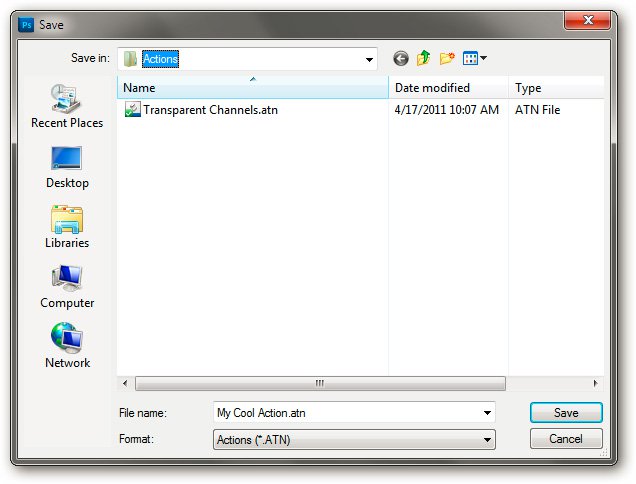The image size is (636, 484).
Task: Sort by Date modified column
Action: tap(449, 88)
